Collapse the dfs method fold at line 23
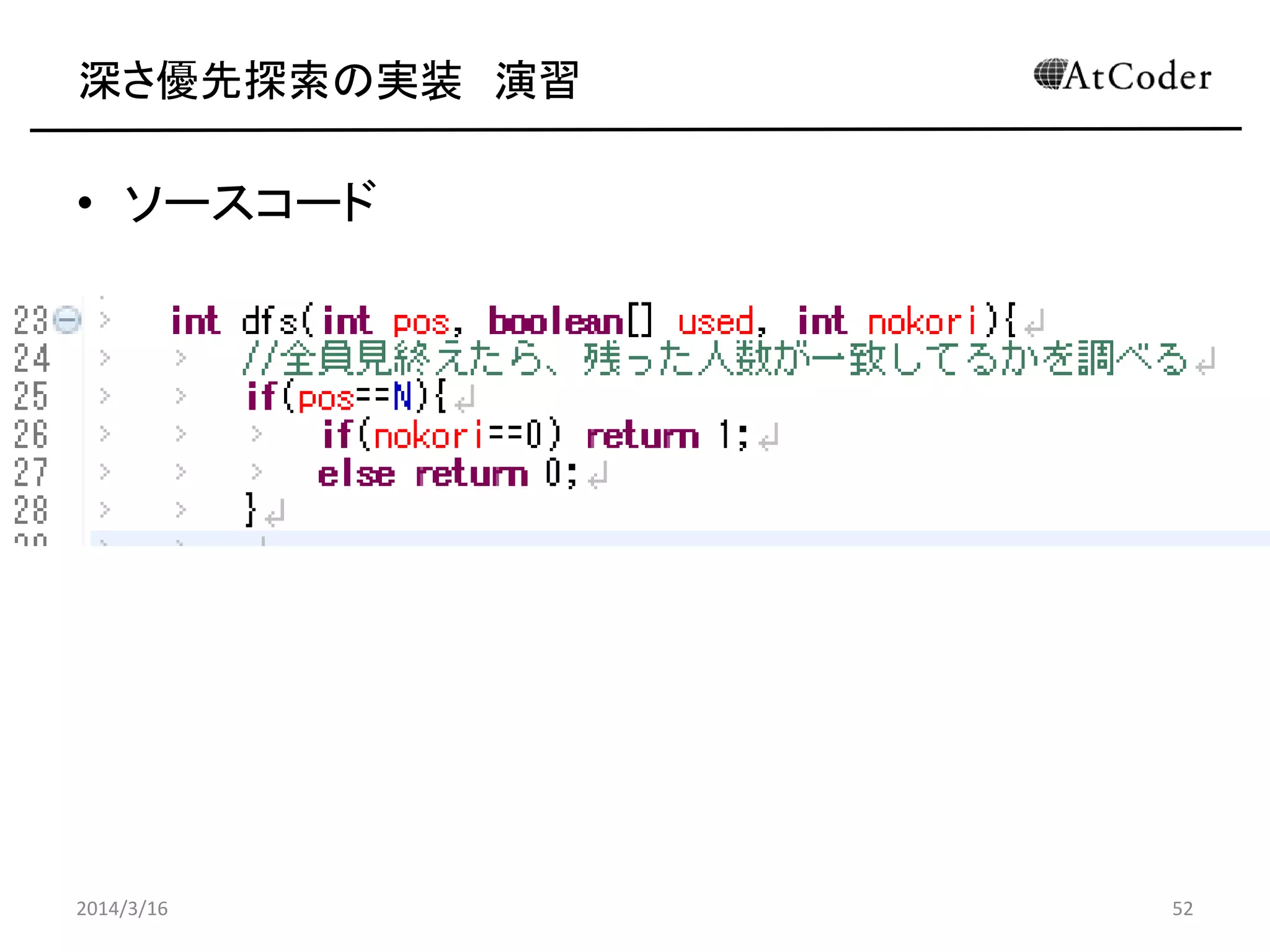The width and height of the screenshot is (1270, 952). 67,320
